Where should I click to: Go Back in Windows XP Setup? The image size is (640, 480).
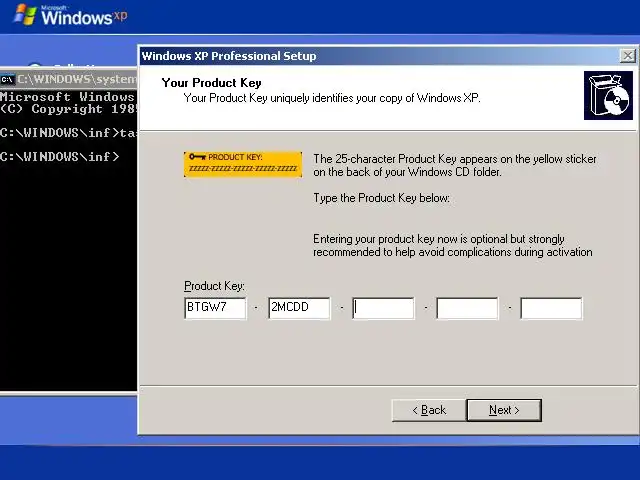429,410
